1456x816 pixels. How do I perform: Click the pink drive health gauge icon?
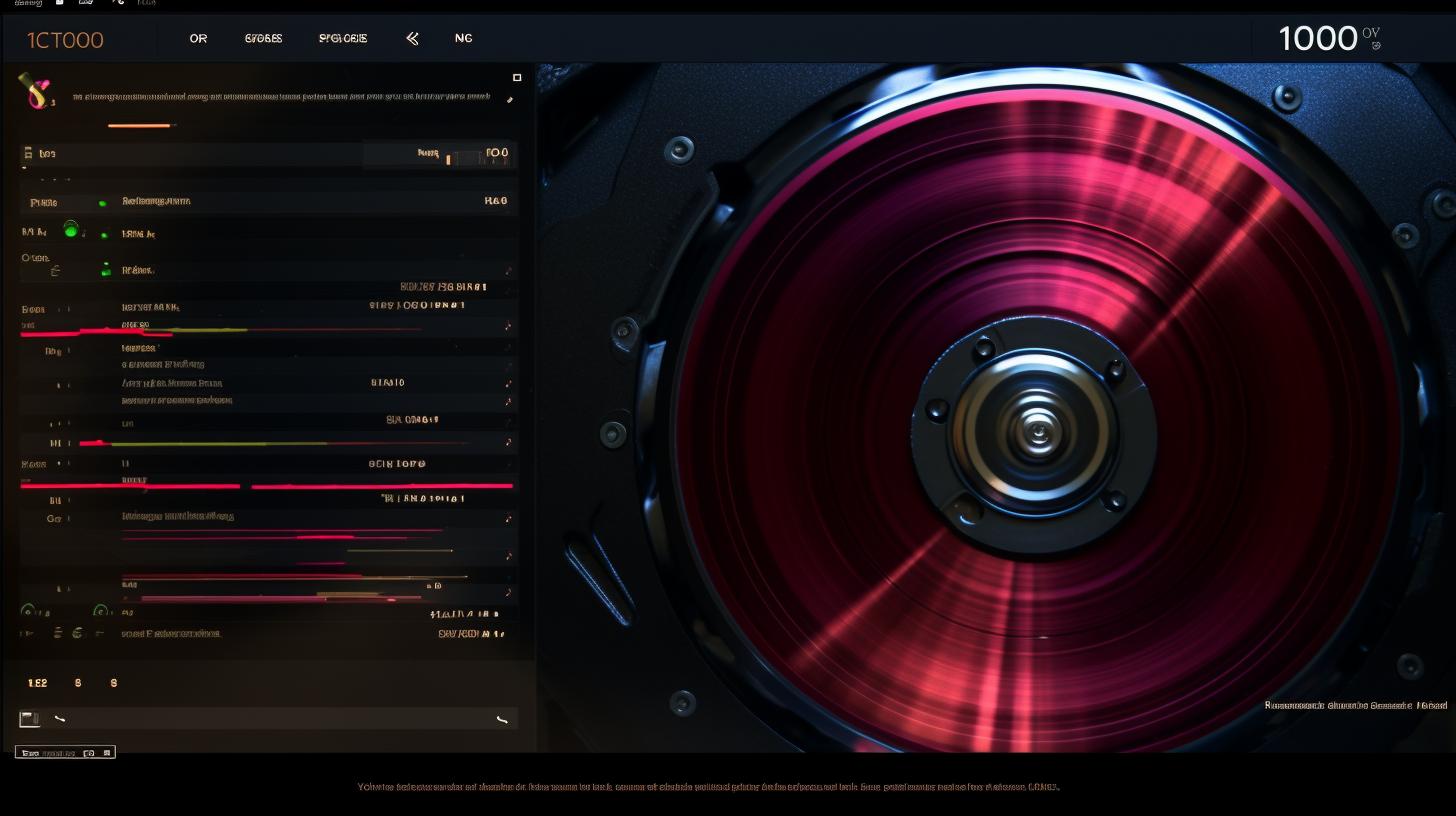33,92
